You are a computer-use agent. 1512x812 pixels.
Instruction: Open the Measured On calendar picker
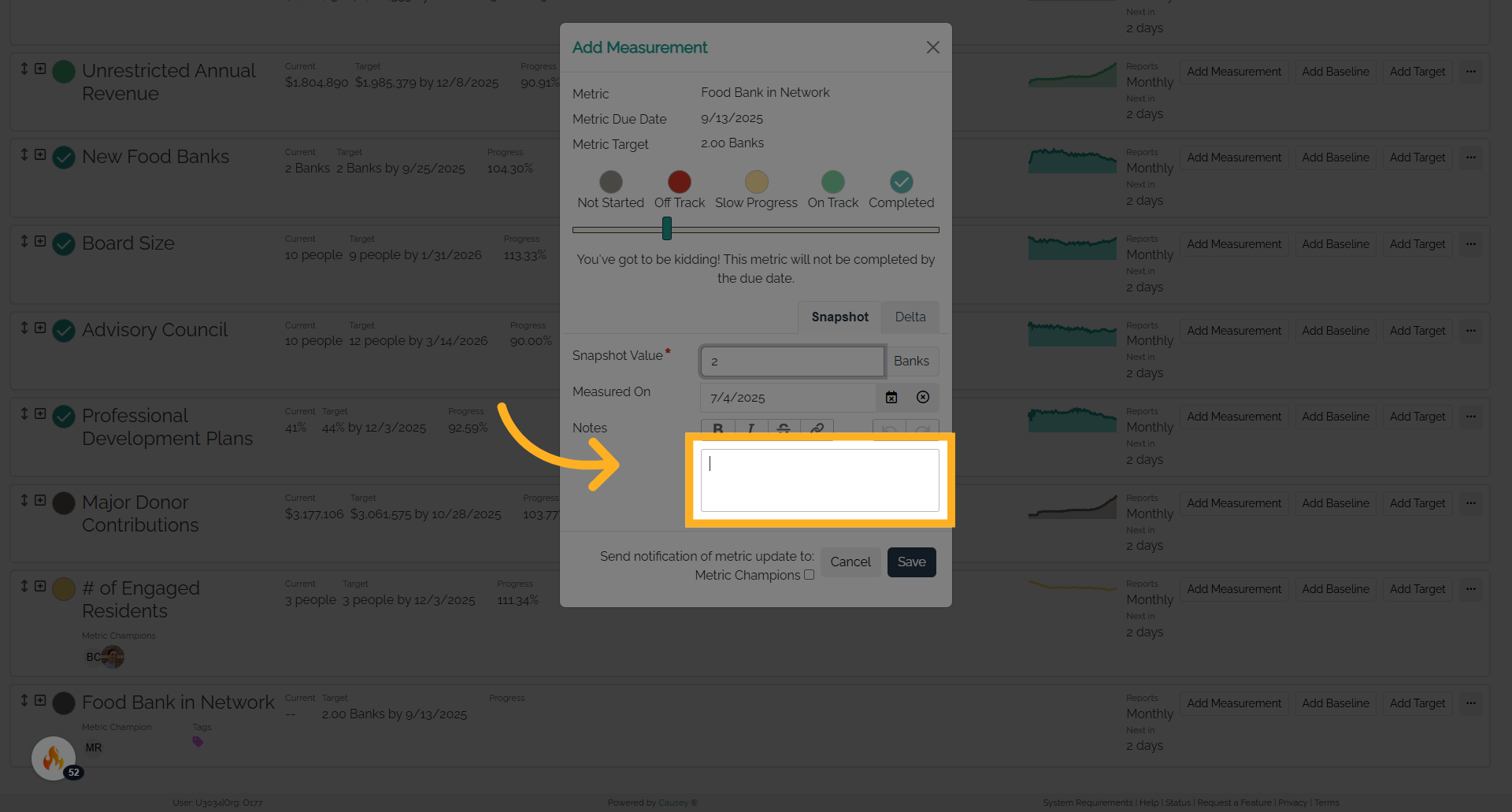click(x=891, y=398)
